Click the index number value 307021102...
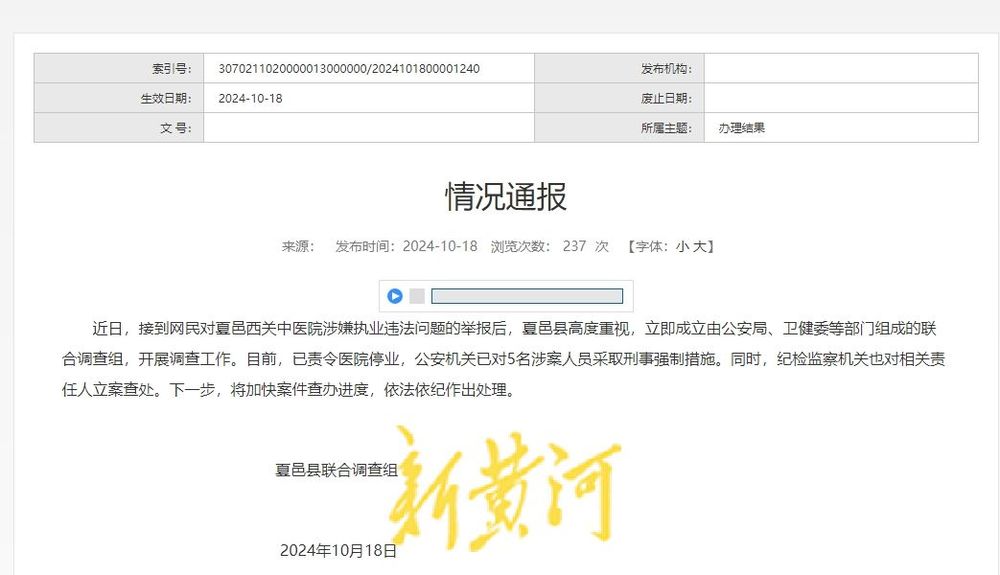The height and width of the screenshot is (575, 1000). point(349,69)
